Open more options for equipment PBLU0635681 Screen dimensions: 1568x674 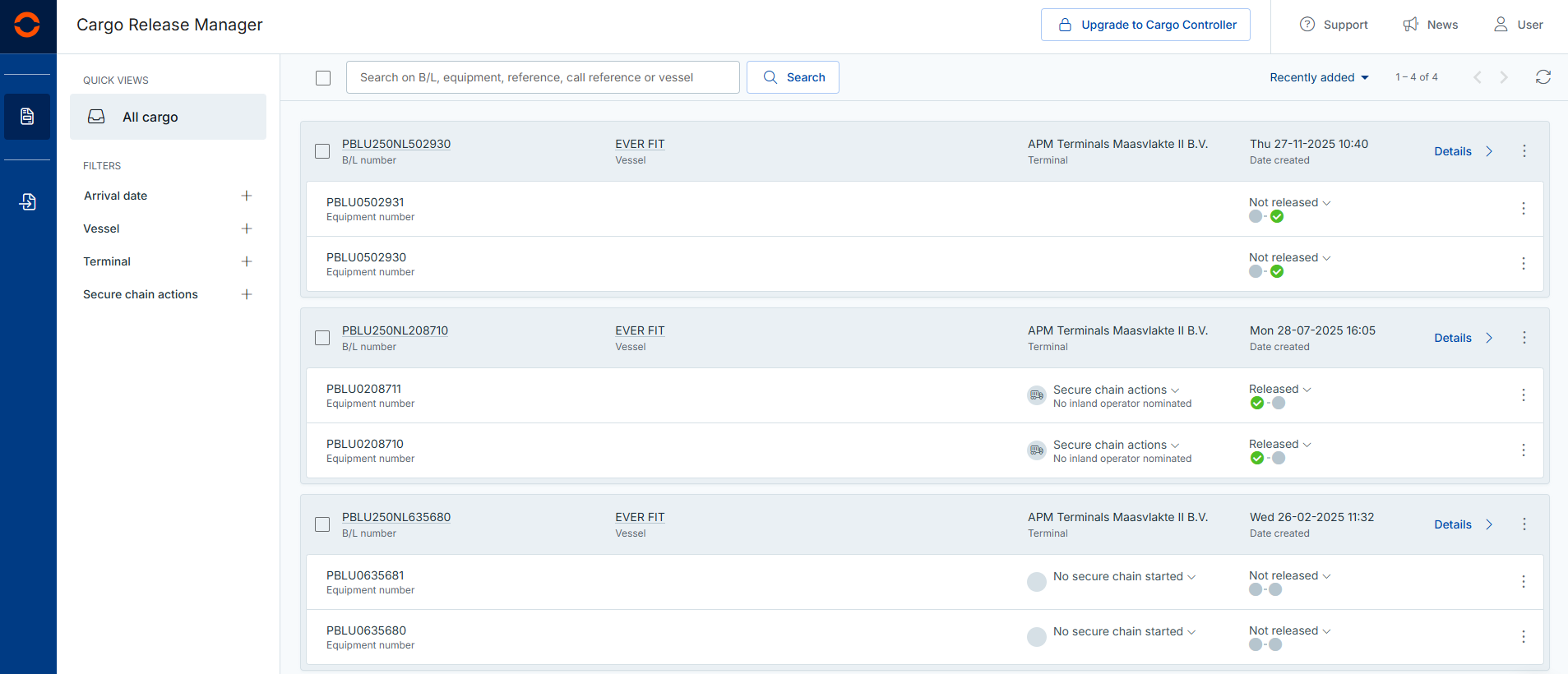tap(1524, 582)
